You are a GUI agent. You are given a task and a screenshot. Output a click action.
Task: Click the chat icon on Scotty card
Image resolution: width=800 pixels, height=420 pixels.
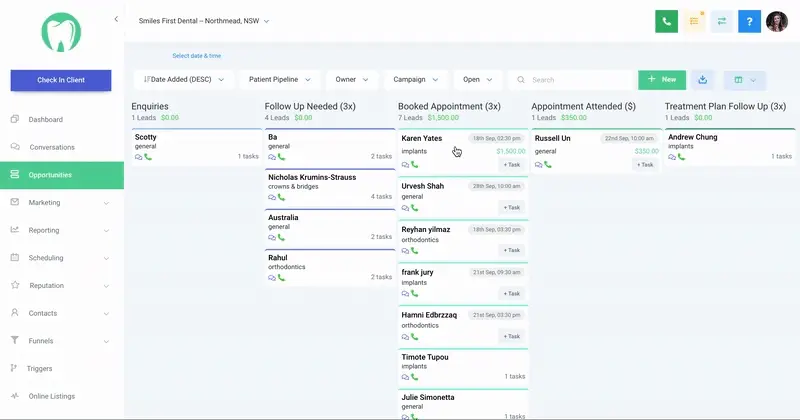coord(138,157)
